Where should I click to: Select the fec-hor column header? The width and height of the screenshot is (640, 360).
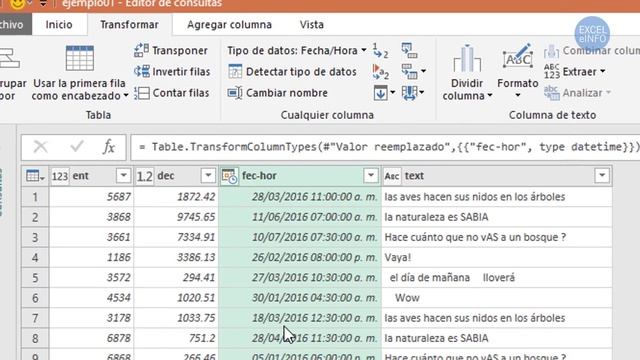pos(300,176)
